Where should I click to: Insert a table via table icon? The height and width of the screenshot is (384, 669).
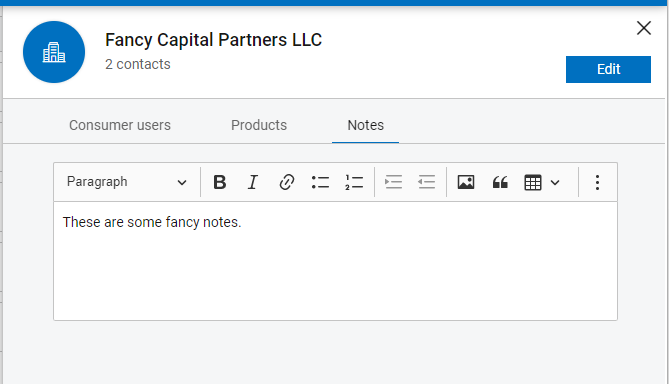tap(533, 183)
